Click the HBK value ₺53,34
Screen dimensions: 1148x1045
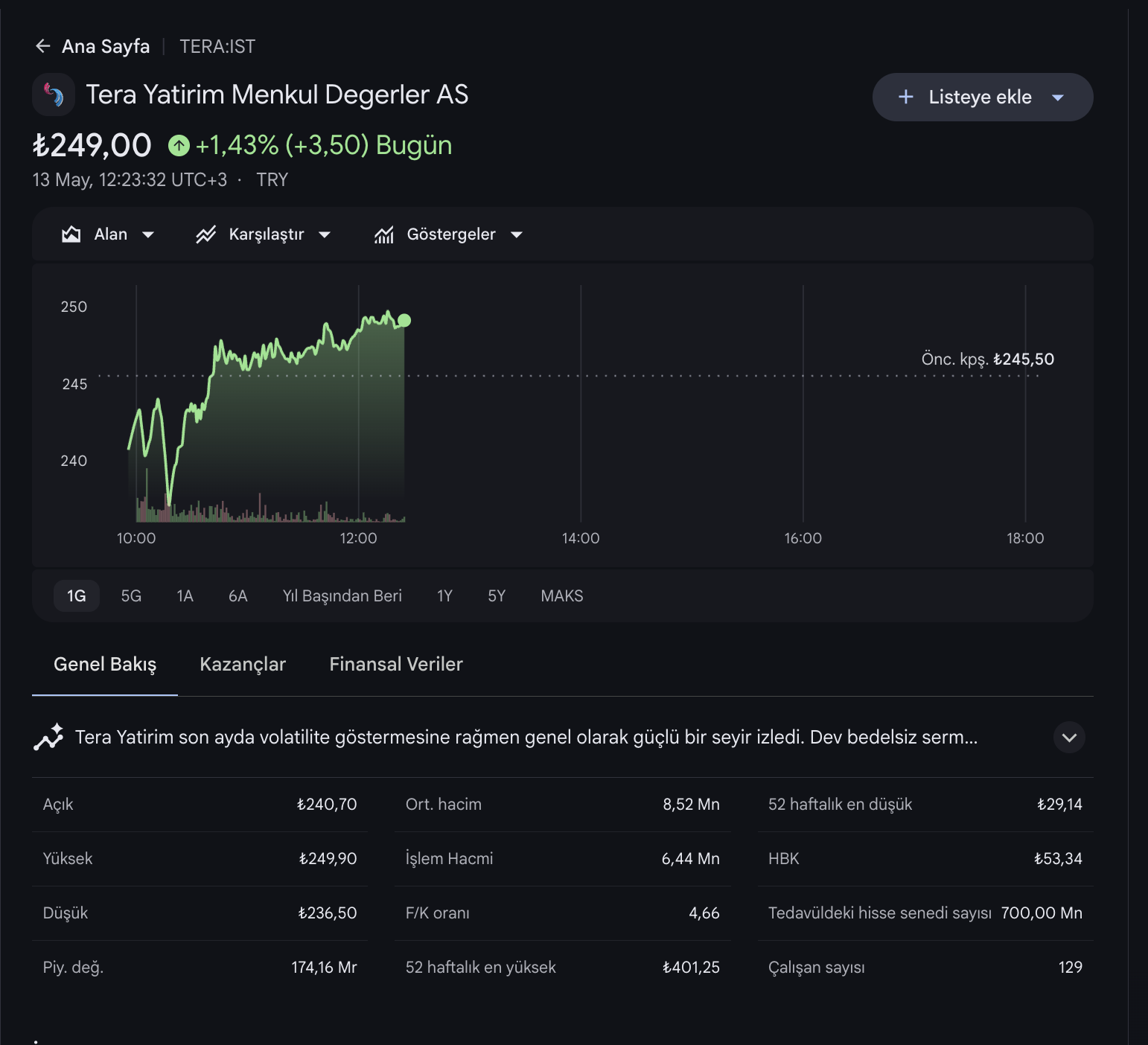coord(1058,859)
